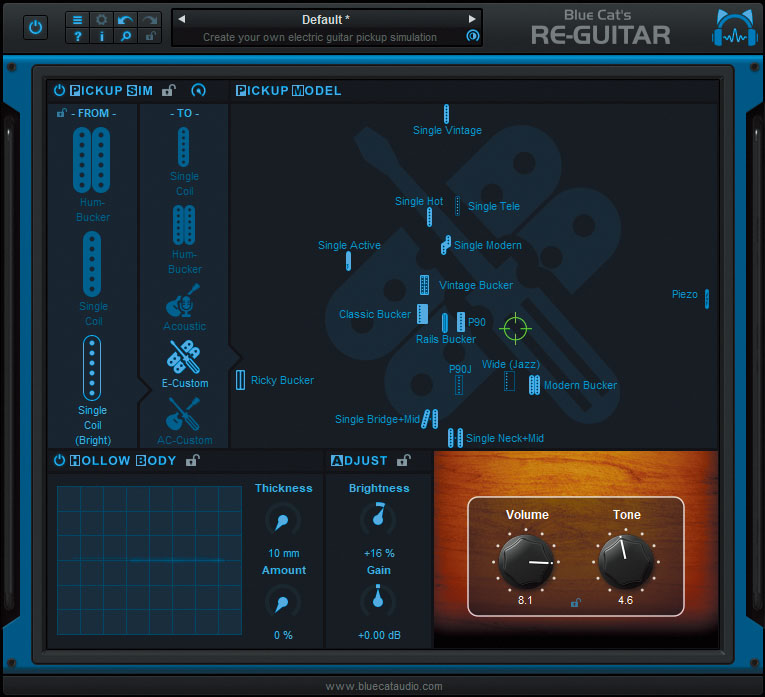
Task: Open the 'Default *' preset name menu
Action: click(326, 20)
